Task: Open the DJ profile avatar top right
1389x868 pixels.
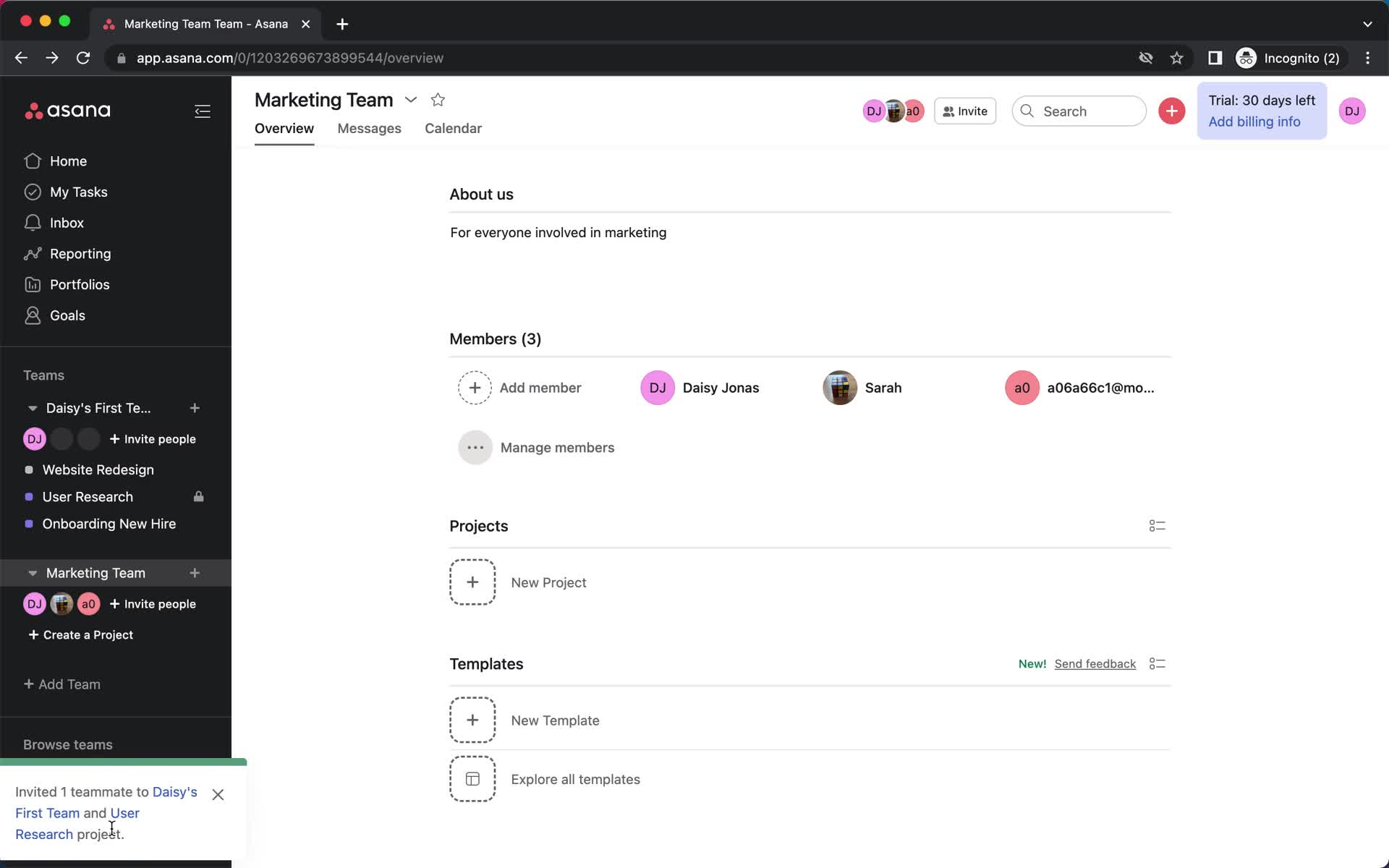Action: point(1351,111)
